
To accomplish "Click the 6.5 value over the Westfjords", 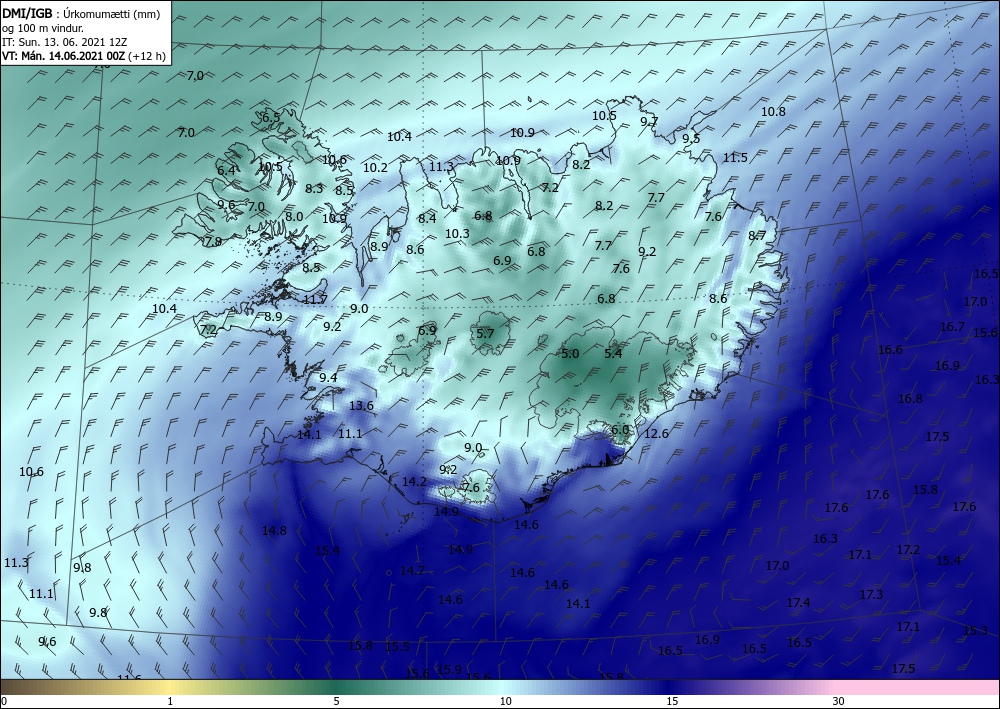I will click(270, 117).
